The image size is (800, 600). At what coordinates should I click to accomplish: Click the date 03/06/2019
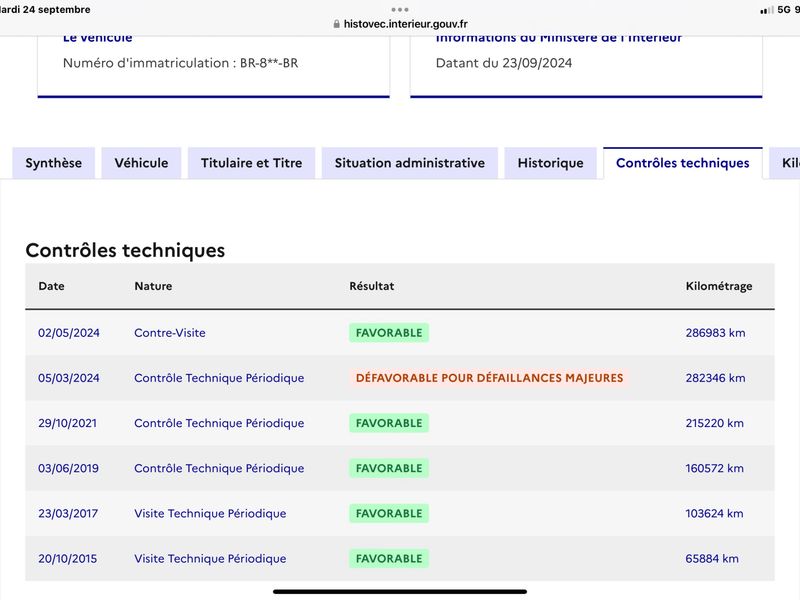click(68, 468)
